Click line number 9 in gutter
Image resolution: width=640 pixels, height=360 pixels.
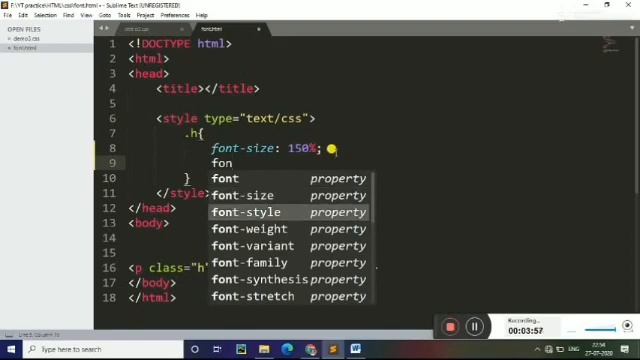tap(112, 163)
